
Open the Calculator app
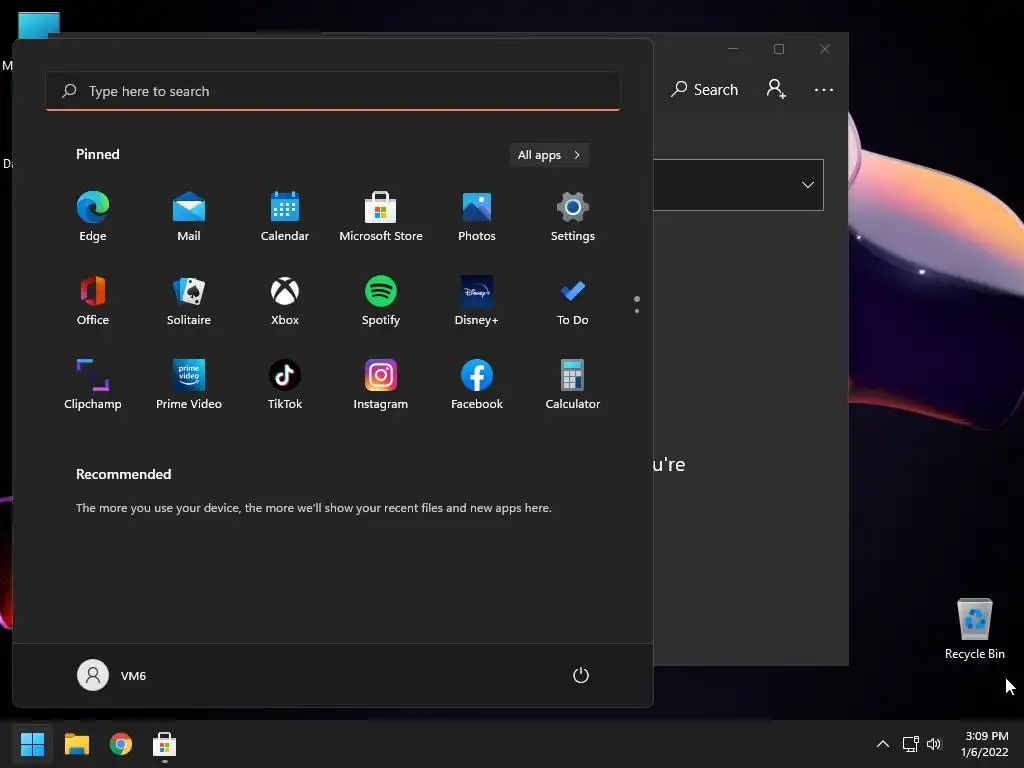click(x=573, y=385)
